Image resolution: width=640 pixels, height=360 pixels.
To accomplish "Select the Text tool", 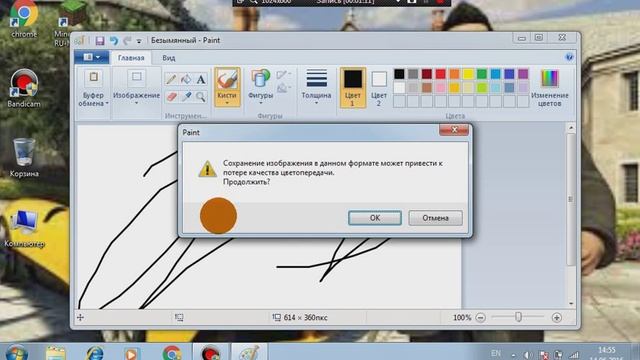I will tap(200, 79).
